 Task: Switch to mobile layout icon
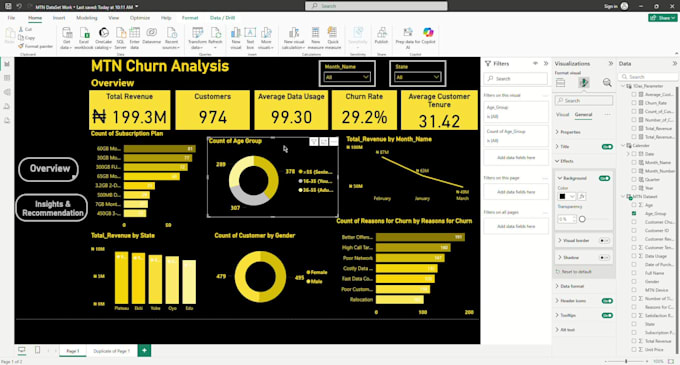click(37, 350)
